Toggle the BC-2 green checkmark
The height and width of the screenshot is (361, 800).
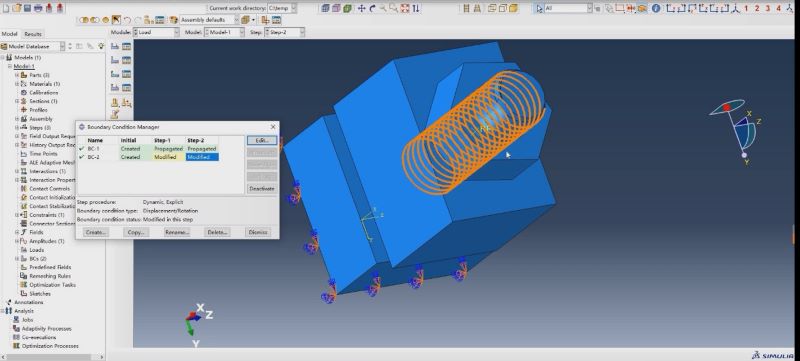pyautogui.click(x=82, y=157)
